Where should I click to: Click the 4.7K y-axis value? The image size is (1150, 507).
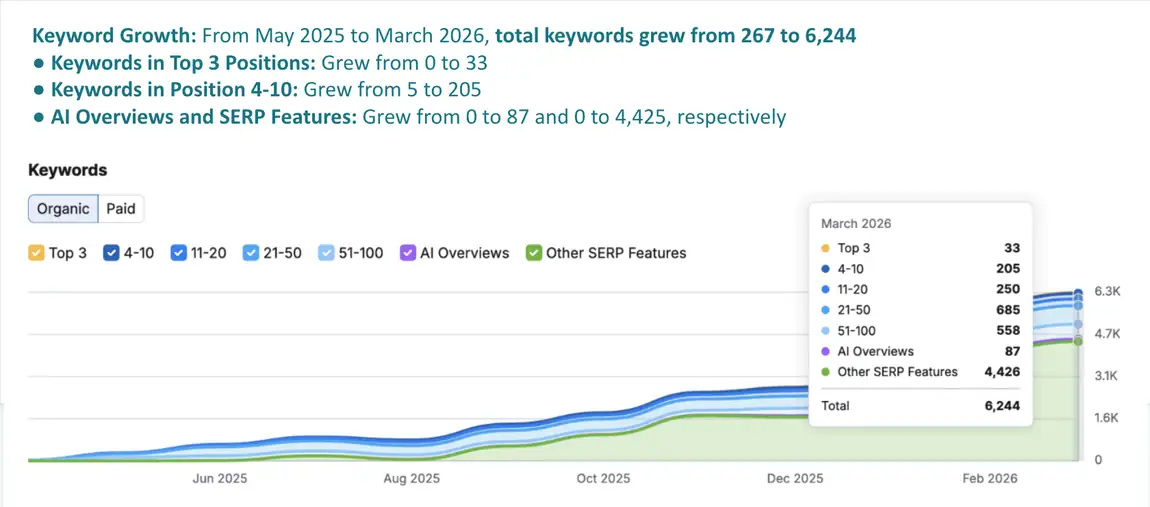(x=1107, y=334)
